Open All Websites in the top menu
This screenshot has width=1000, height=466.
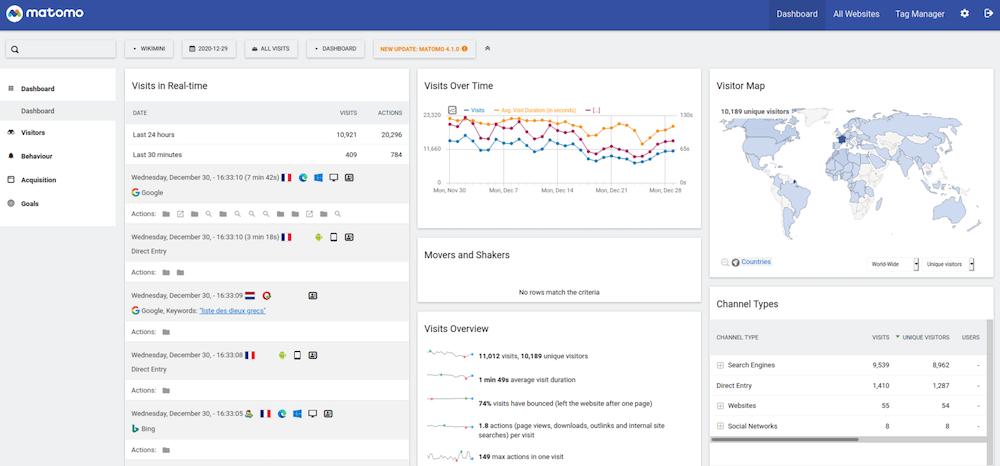(x=856, y=14)
